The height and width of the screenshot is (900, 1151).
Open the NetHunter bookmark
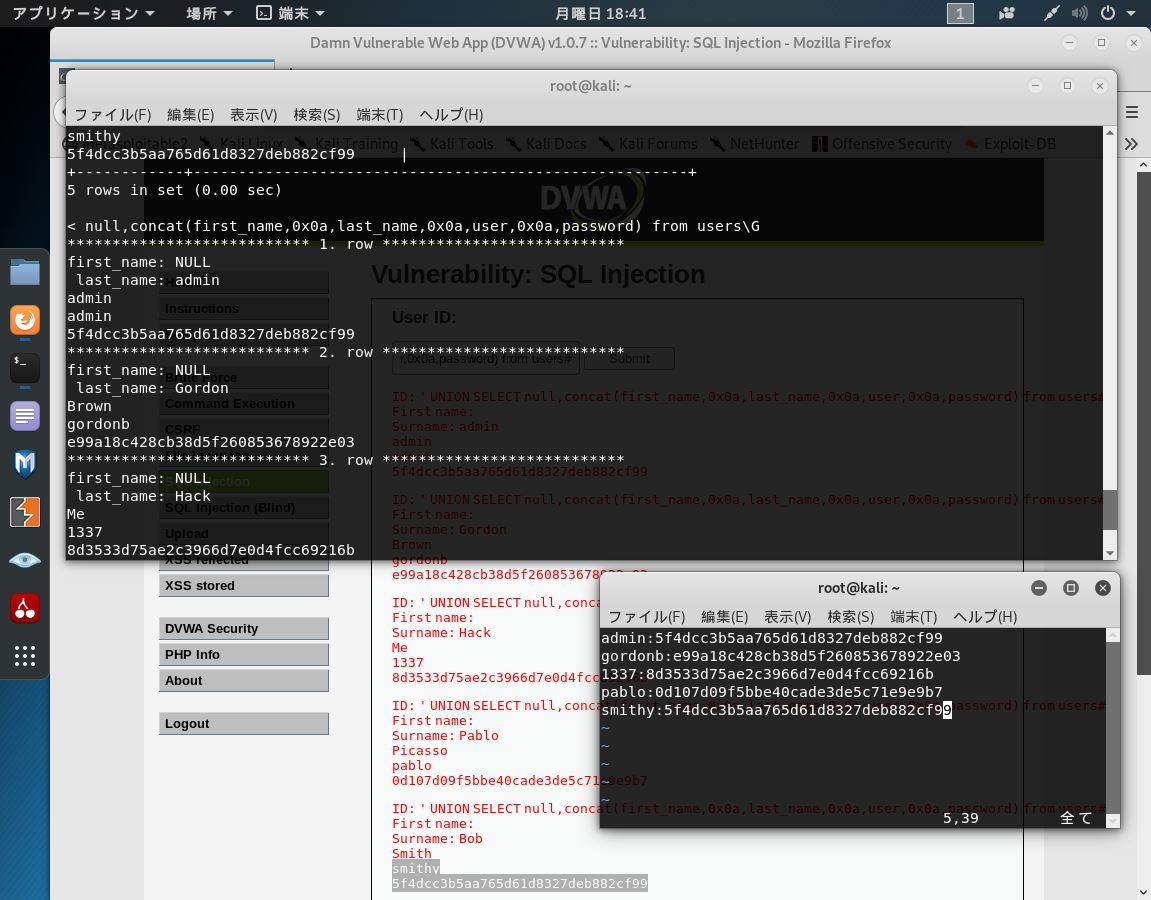coord(755,144)
